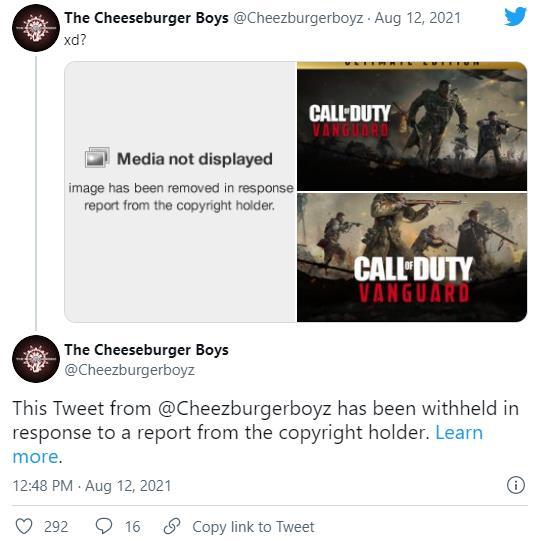Open replies via the speech bubble icon

[x=104, y=526]
